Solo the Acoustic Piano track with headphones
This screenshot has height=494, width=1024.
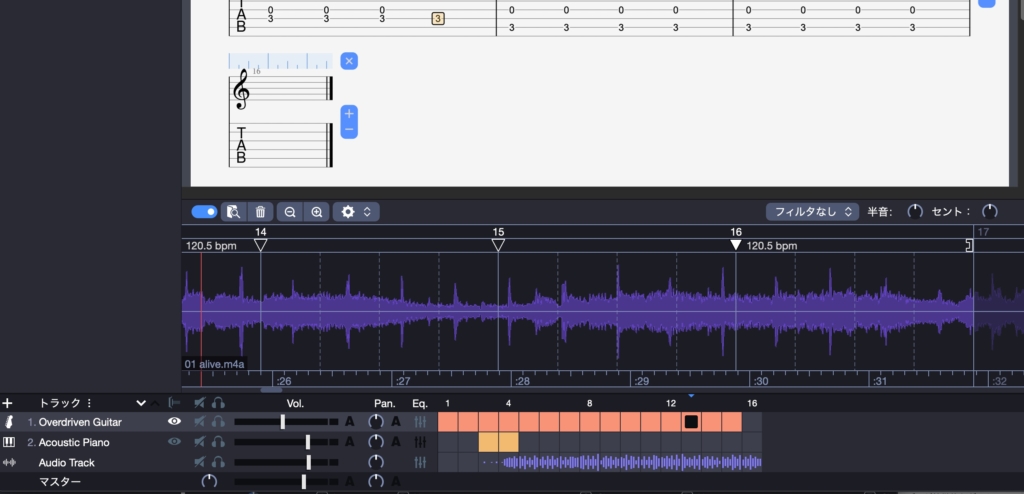[218, 442]
